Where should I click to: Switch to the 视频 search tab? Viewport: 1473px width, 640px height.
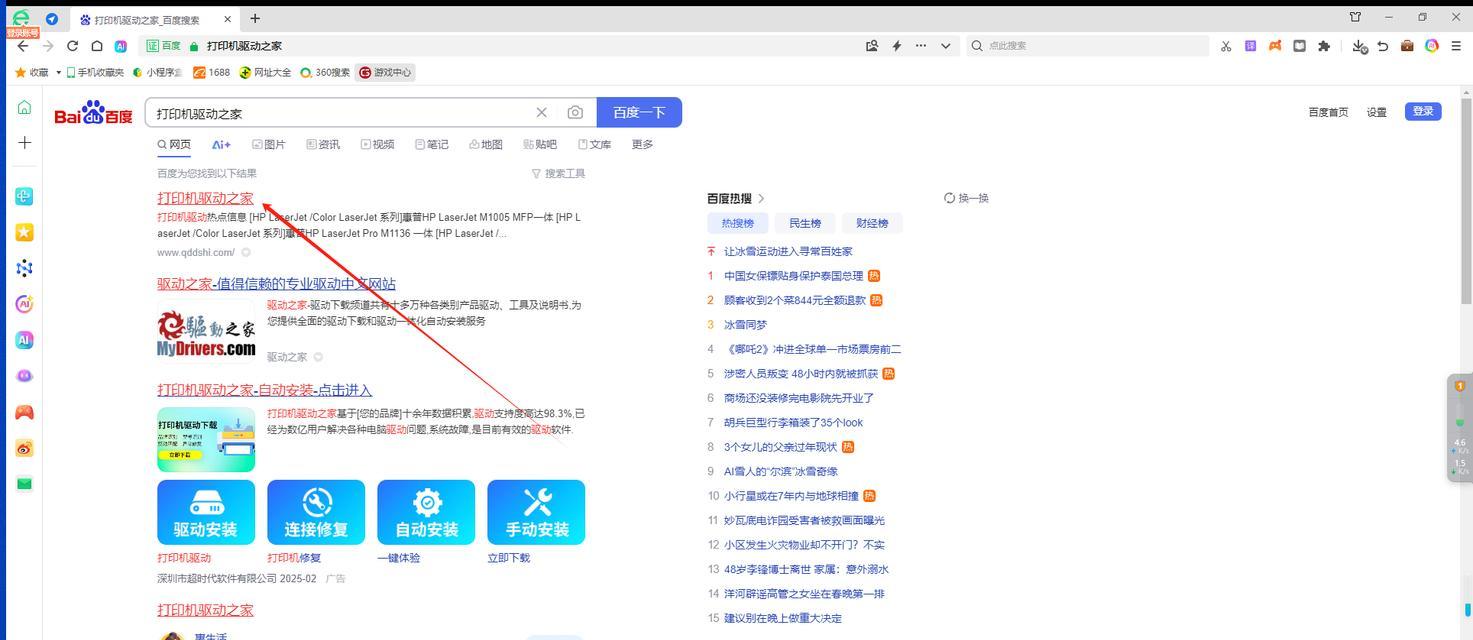click(x=377, y=144)
